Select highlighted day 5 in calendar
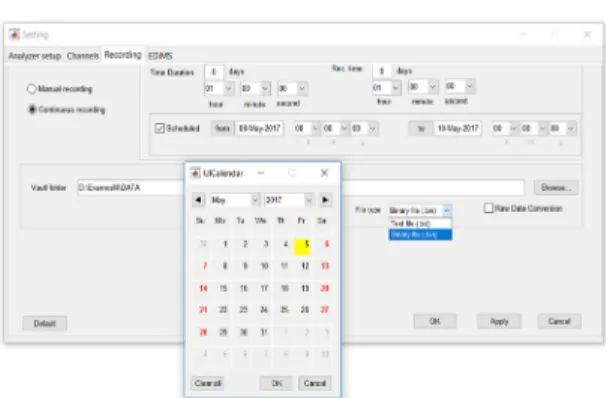 (x=302, y=247)
